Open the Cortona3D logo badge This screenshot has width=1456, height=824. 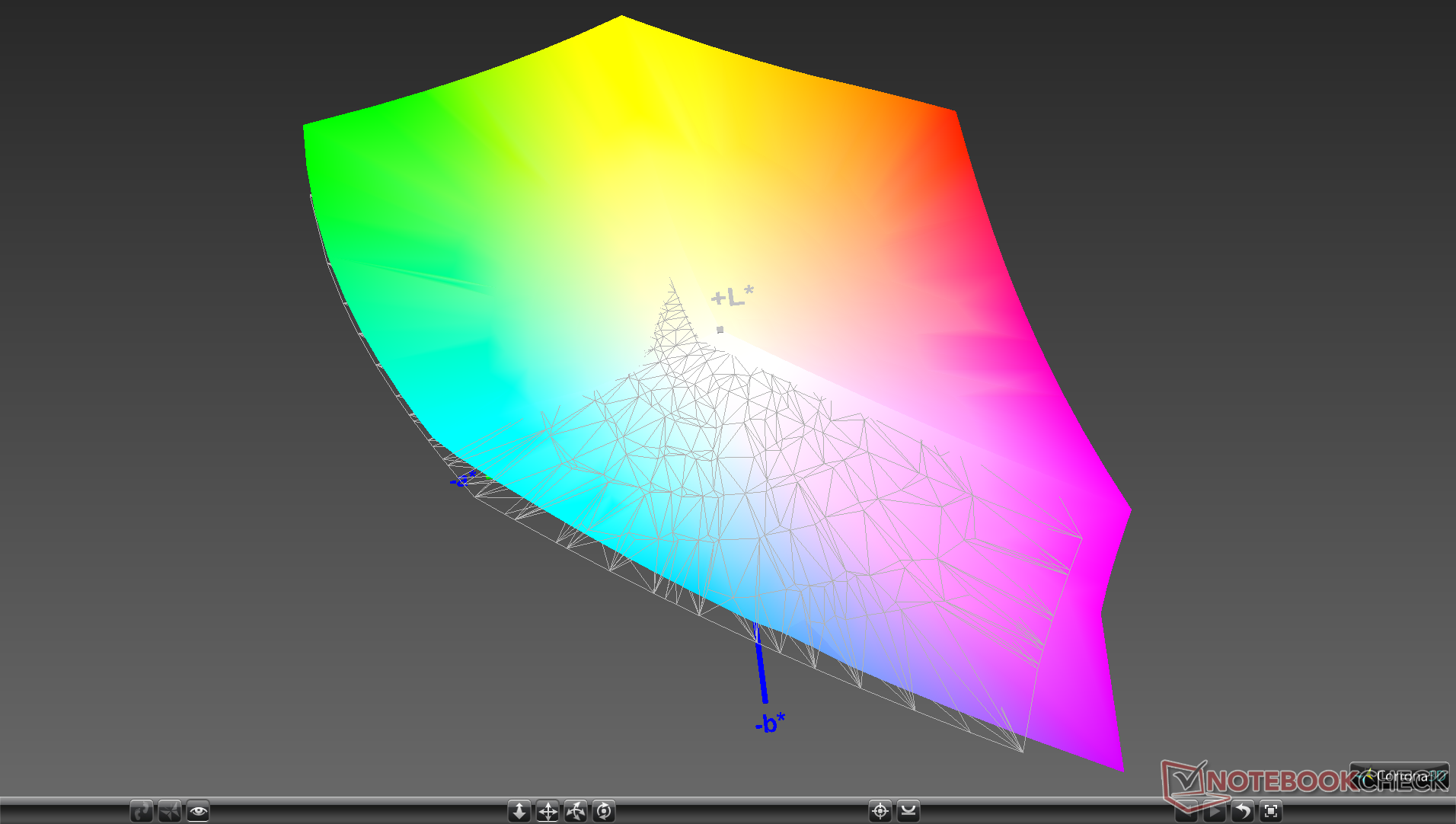point(1399,776)
